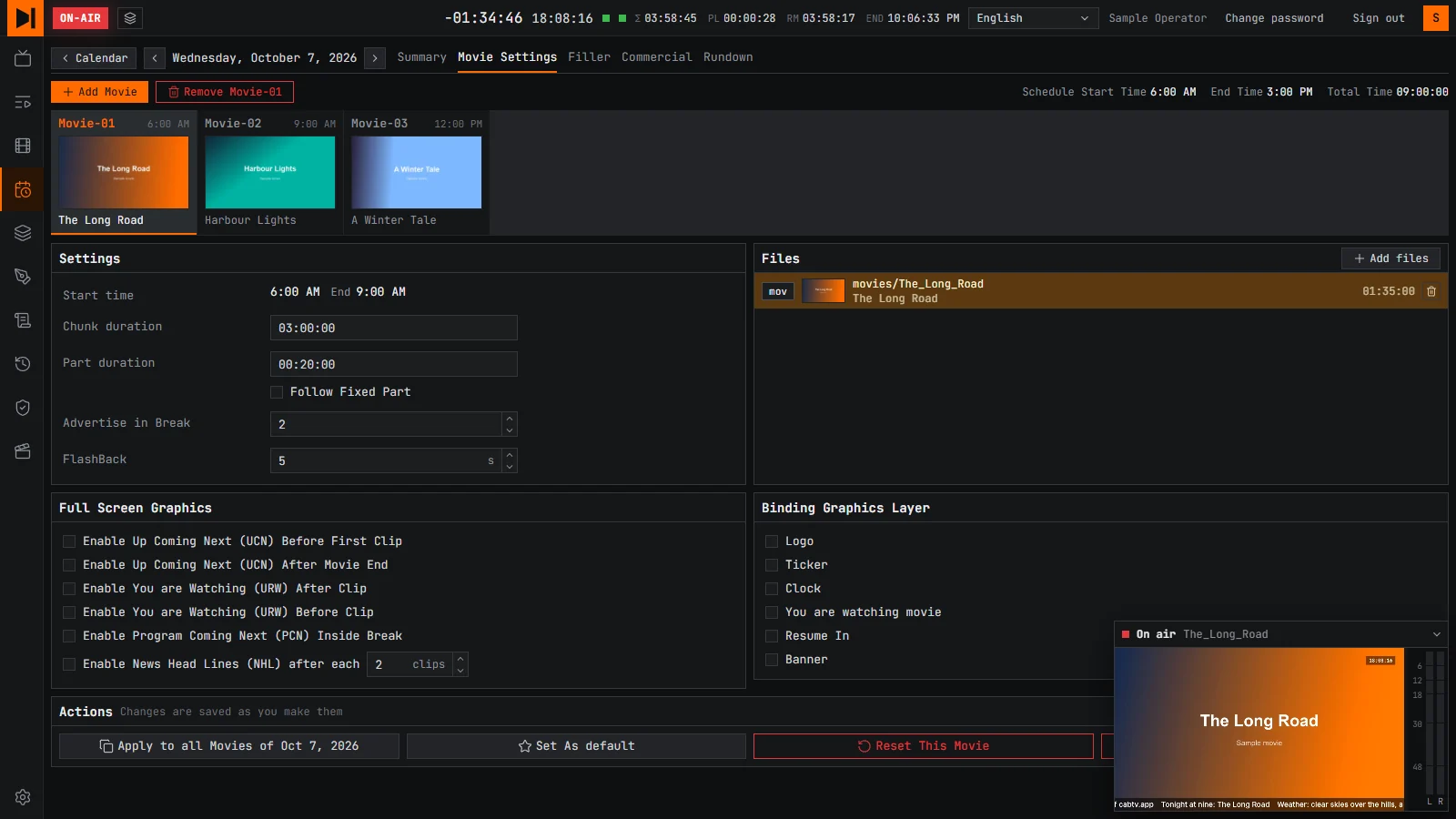Click the app logo icon in top-left corner
The width and height of the screenshot is (1456, 819).
click(25, 17)
